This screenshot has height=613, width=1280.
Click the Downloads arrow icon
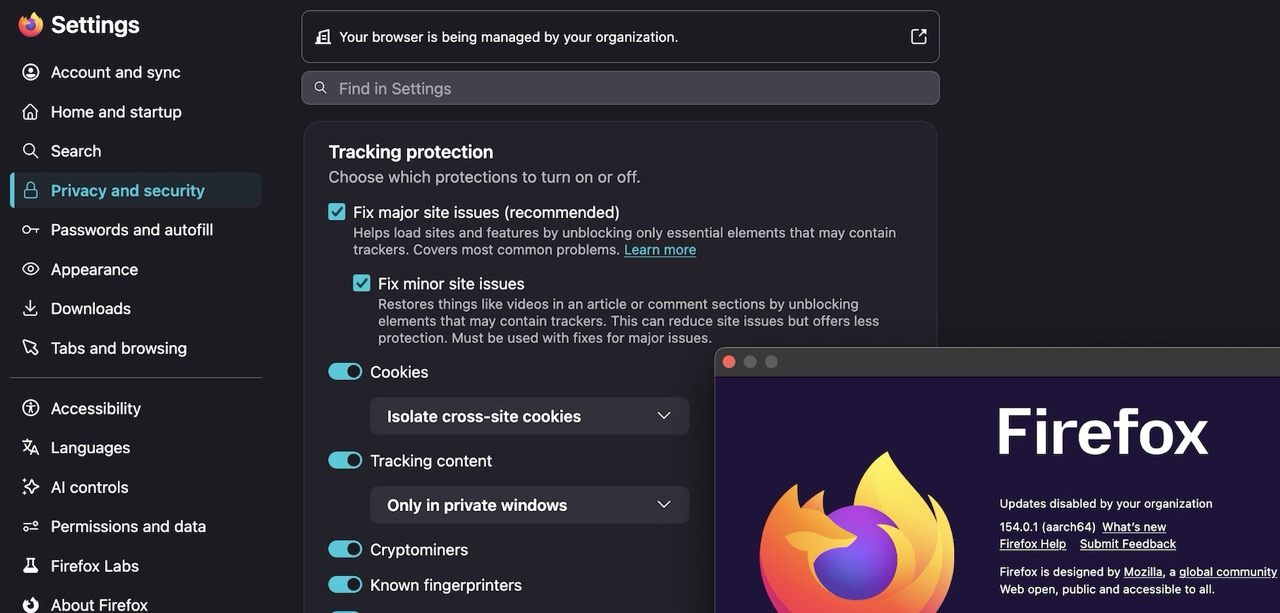(31, 309)
